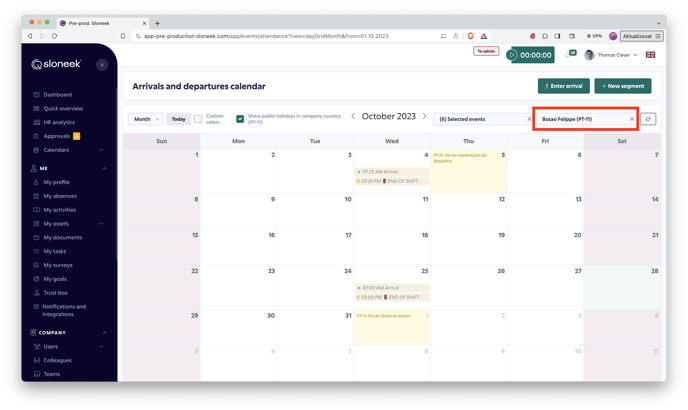Open a new browser tab
Image resolution: width=688 pixels, height=410 pixels.
tap(157, 23)
